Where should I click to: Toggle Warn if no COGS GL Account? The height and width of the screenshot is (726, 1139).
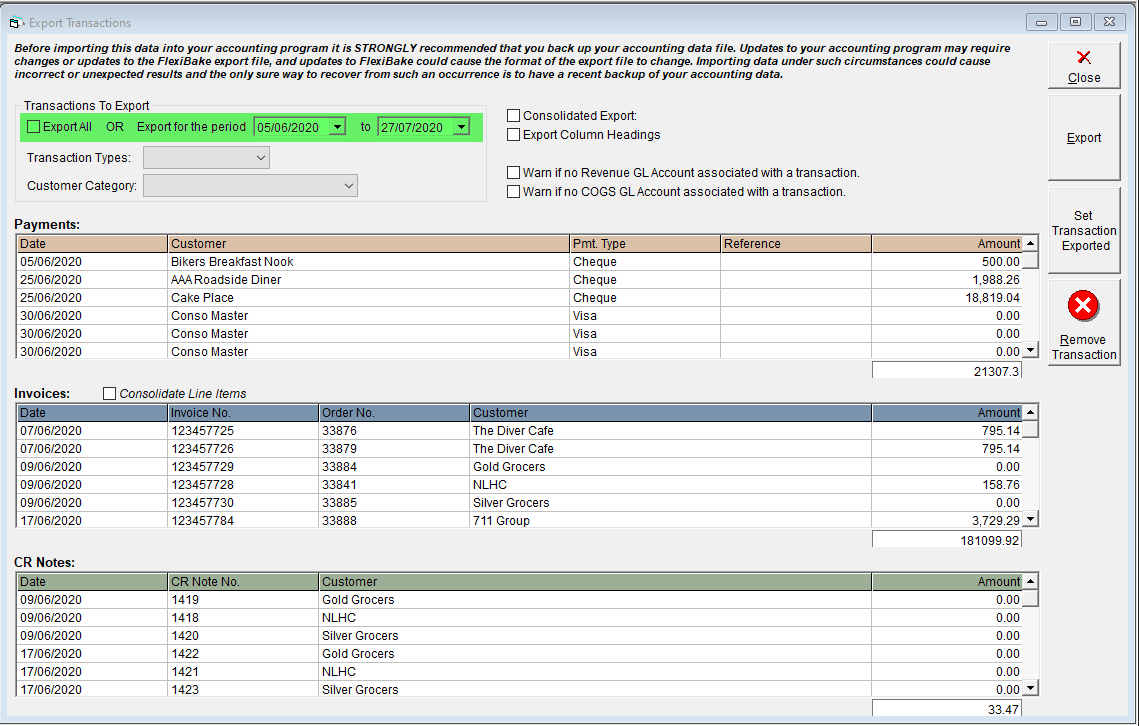click(x=514, y=192)
